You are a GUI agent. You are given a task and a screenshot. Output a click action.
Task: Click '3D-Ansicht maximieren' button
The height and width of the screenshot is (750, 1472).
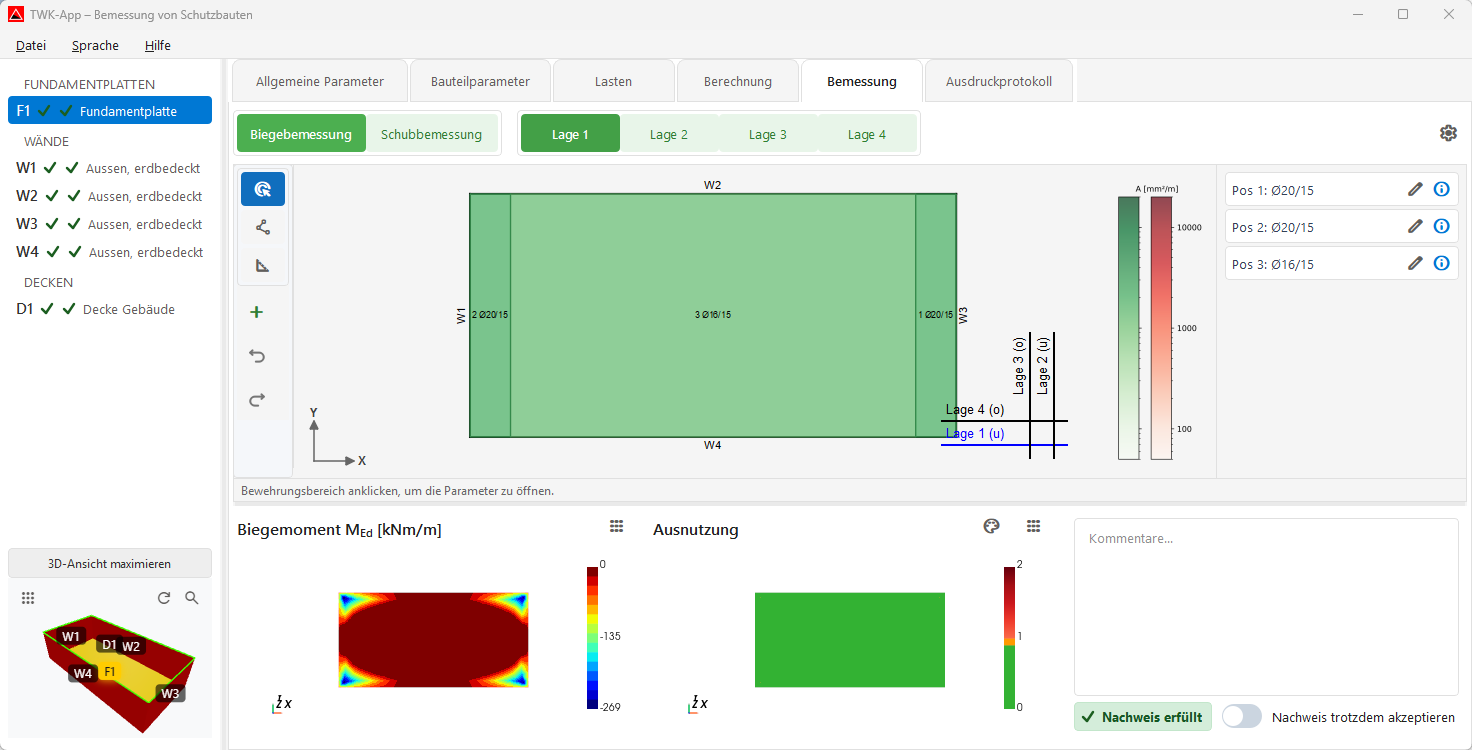pyautogui.click(x=110, y=563)
